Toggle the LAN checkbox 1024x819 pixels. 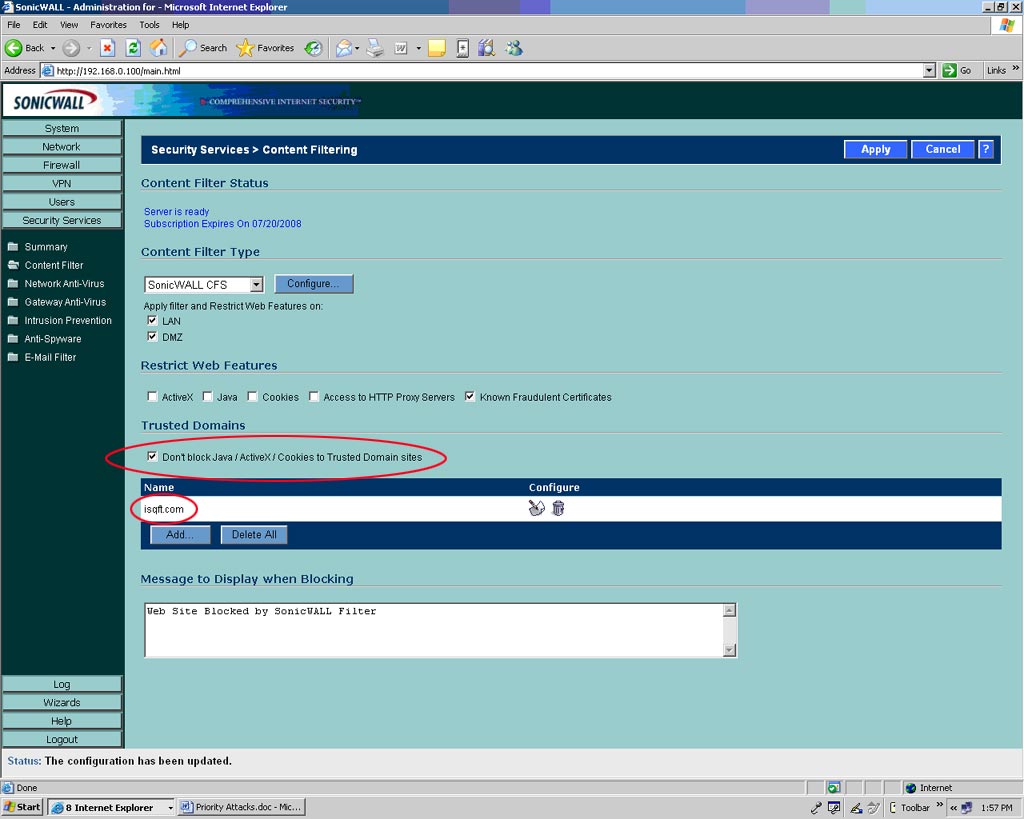click(x=152, y=320)
